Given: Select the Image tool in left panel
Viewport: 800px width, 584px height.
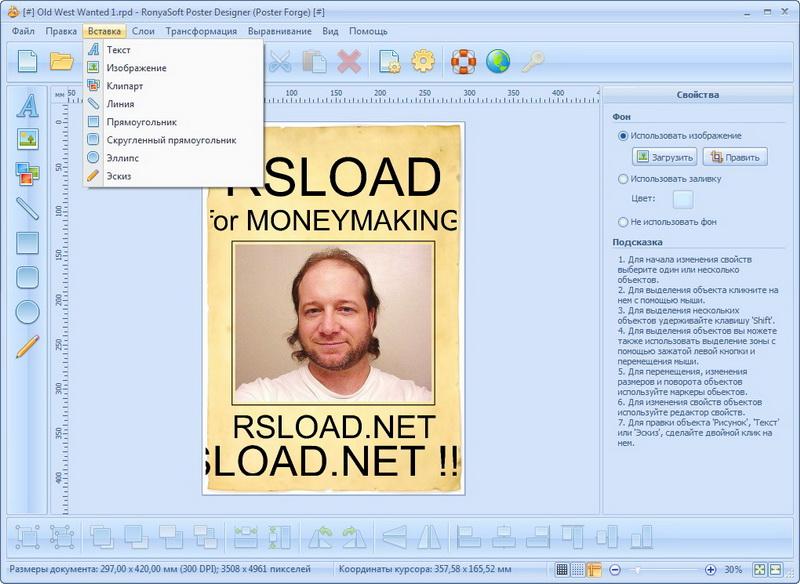Looking at the screenshot, I should point(28,139).
